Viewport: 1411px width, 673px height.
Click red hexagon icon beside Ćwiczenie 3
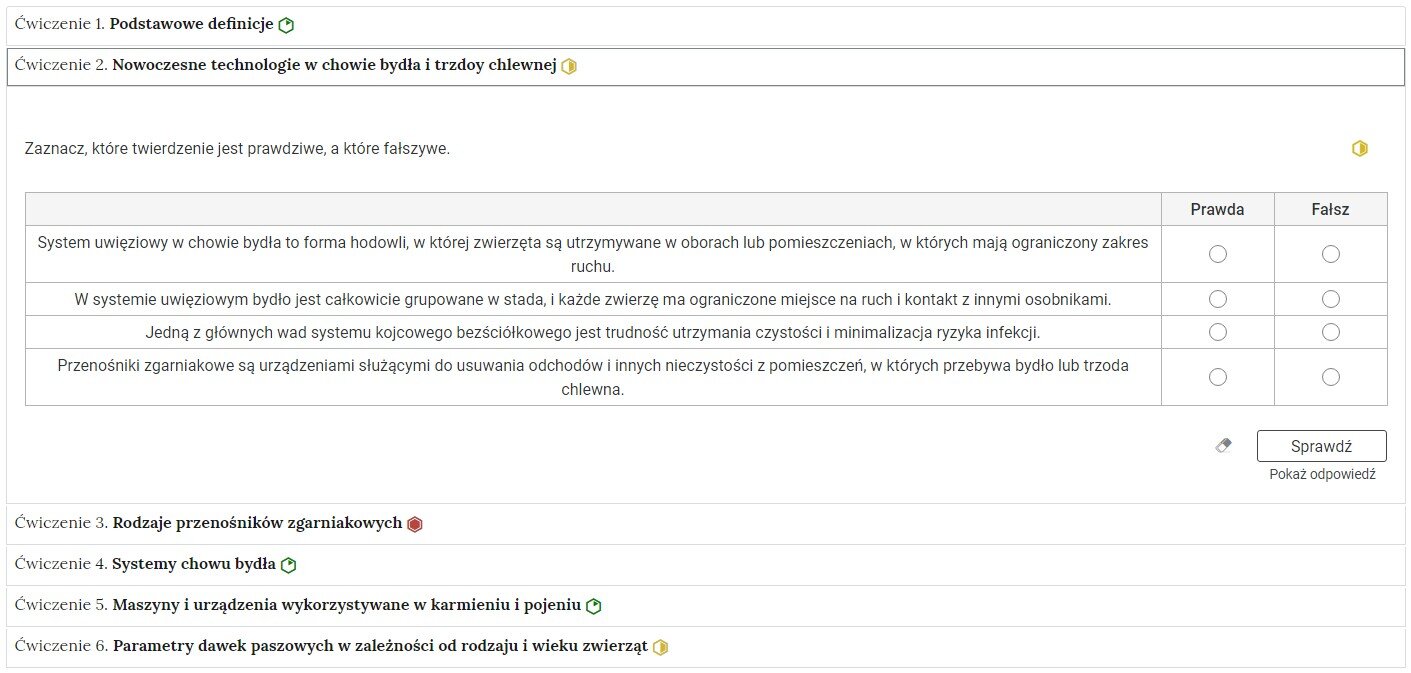tap(415, 524)
